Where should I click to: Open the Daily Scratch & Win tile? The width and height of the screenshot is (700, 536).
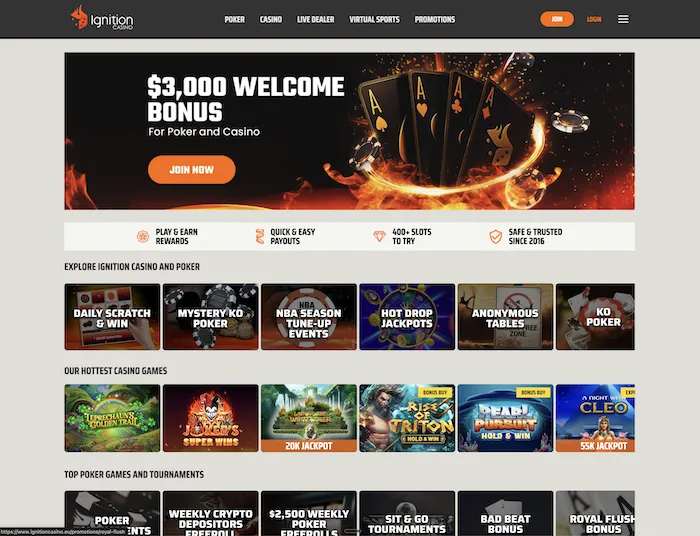pos(112,316)
